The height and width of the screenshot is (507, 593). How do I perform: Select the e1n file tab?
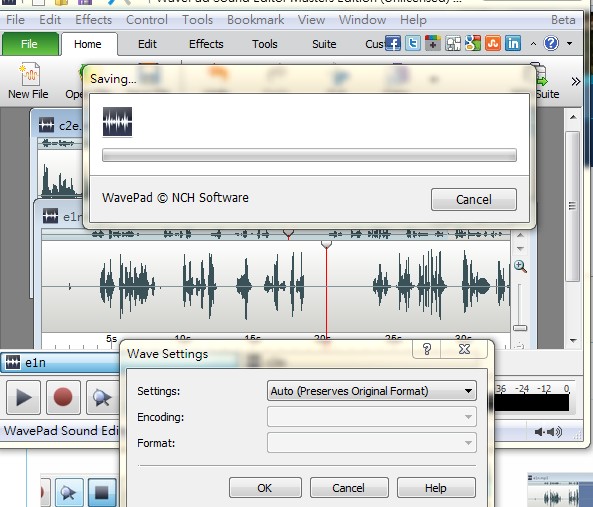(x=61, y=363)
